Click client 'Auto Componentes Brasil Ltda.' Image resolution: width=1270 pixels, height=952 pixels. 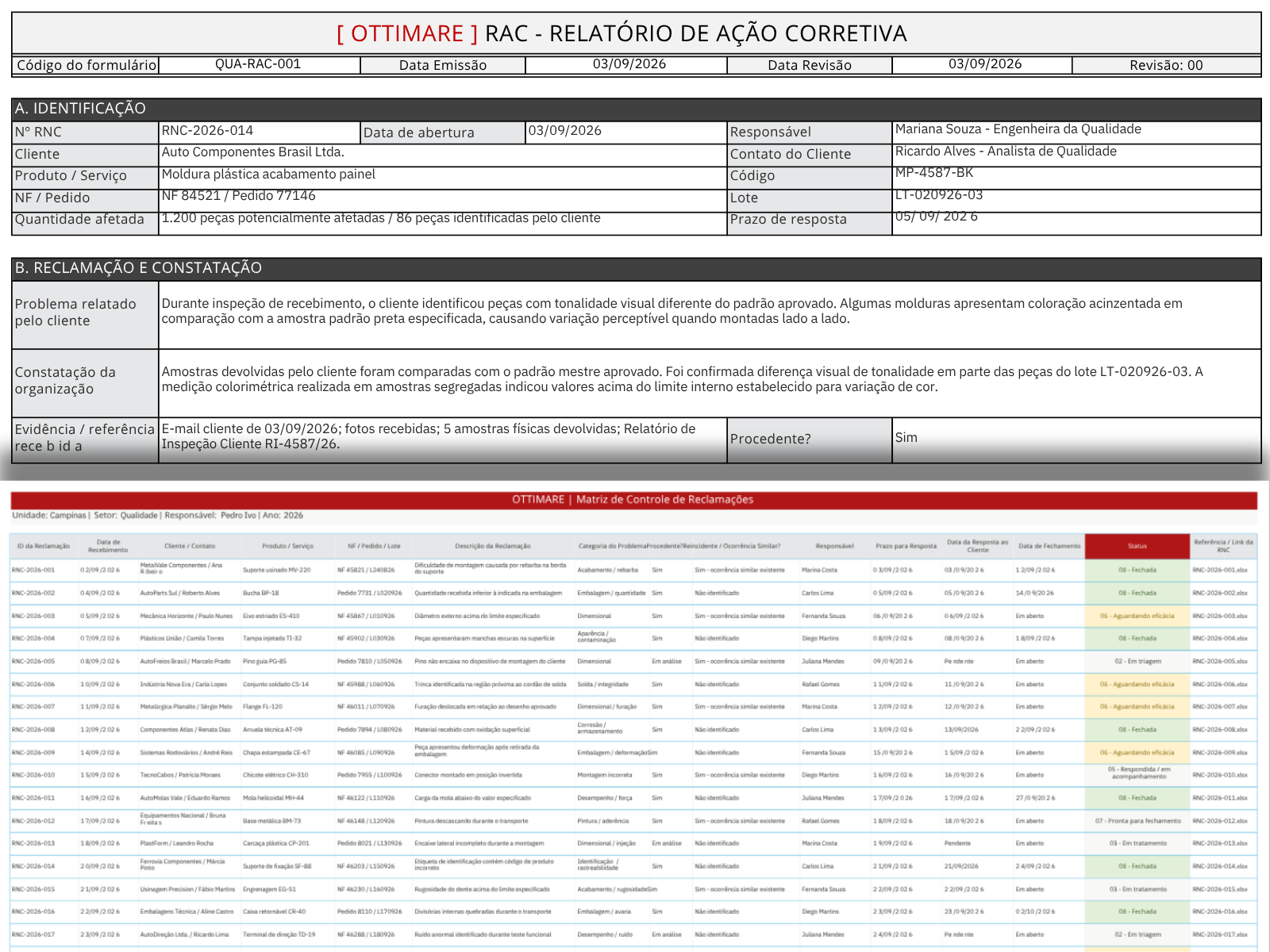252,152
